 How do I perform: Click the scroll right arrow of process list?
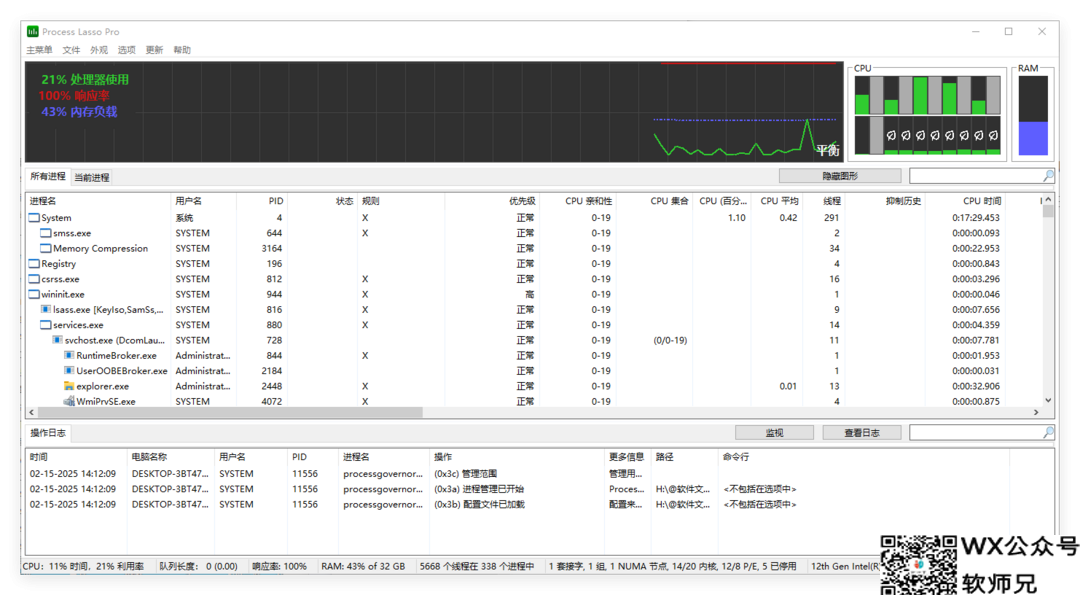click(x=1036, y=412)
